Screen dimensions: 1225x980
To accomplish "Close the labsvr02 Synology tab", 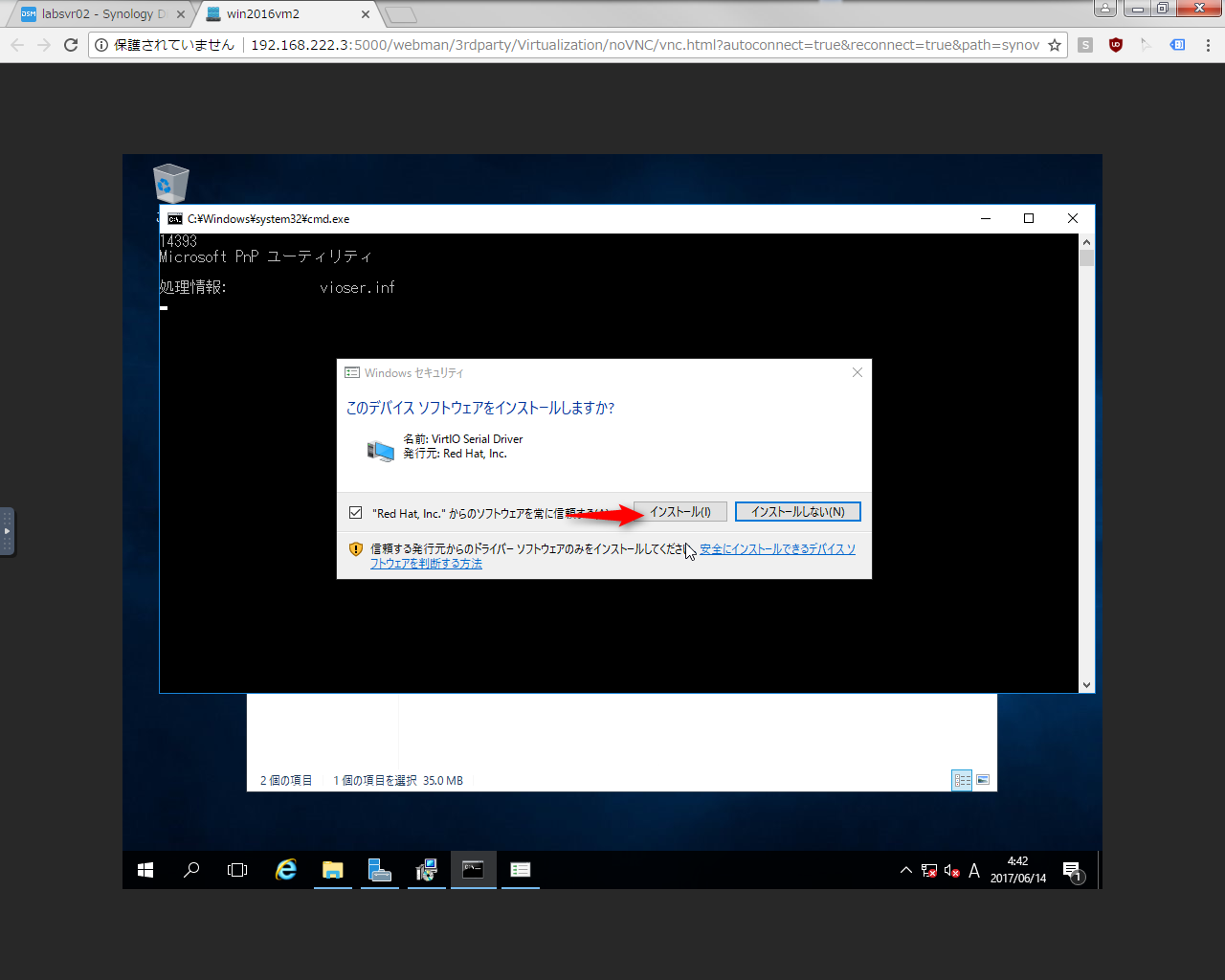I will coord(181,14).
